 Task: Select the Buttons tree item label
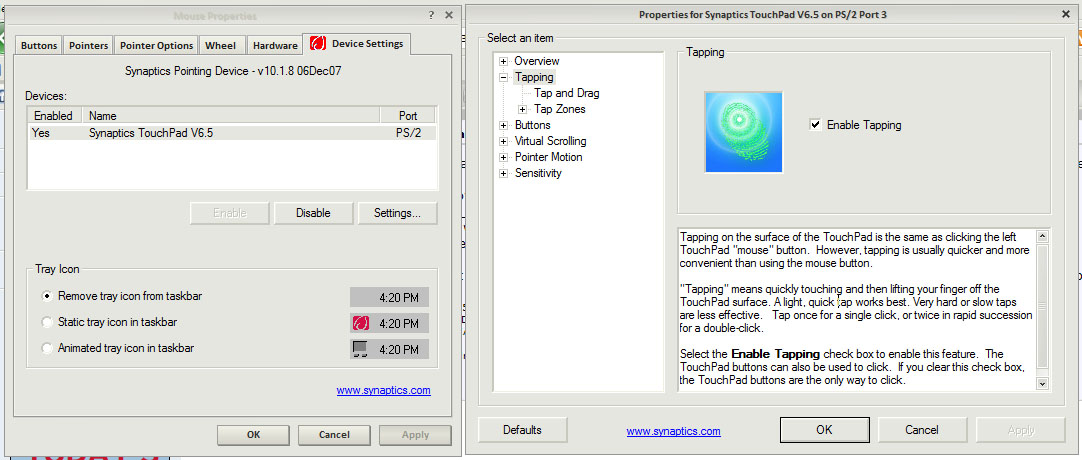coord(533,126)
